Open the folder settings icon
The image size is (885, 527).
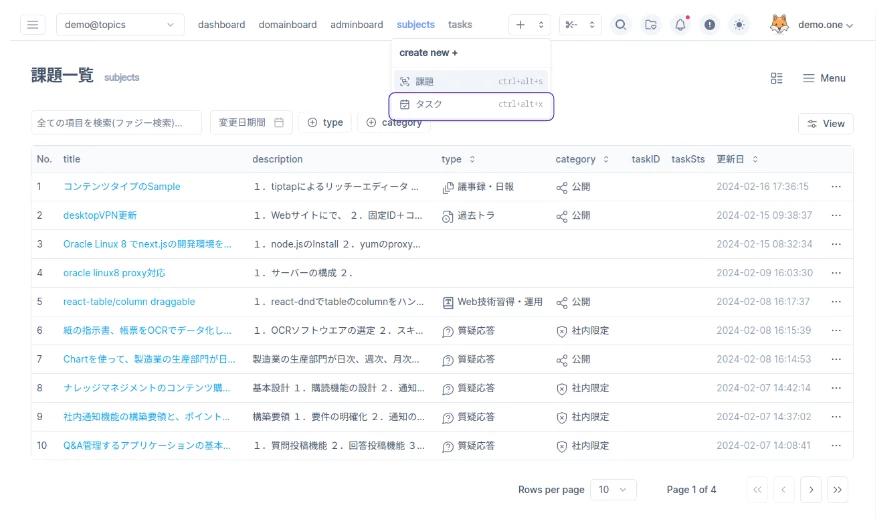click(x=650, y=25)
